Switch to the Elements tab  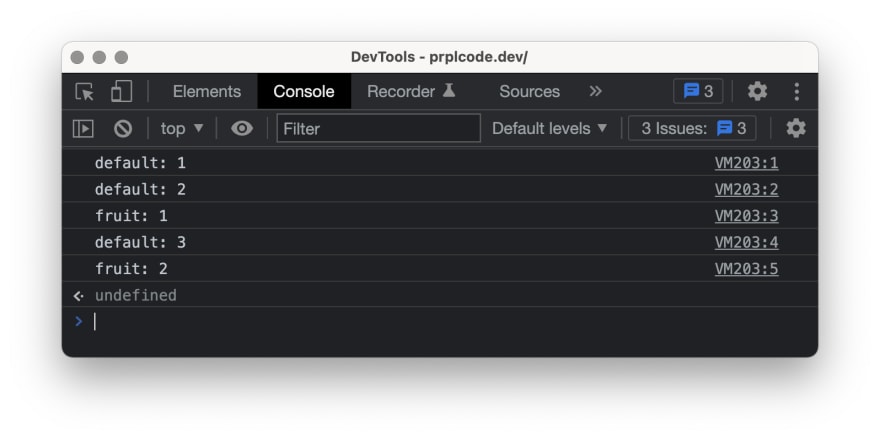pos(207,92)
